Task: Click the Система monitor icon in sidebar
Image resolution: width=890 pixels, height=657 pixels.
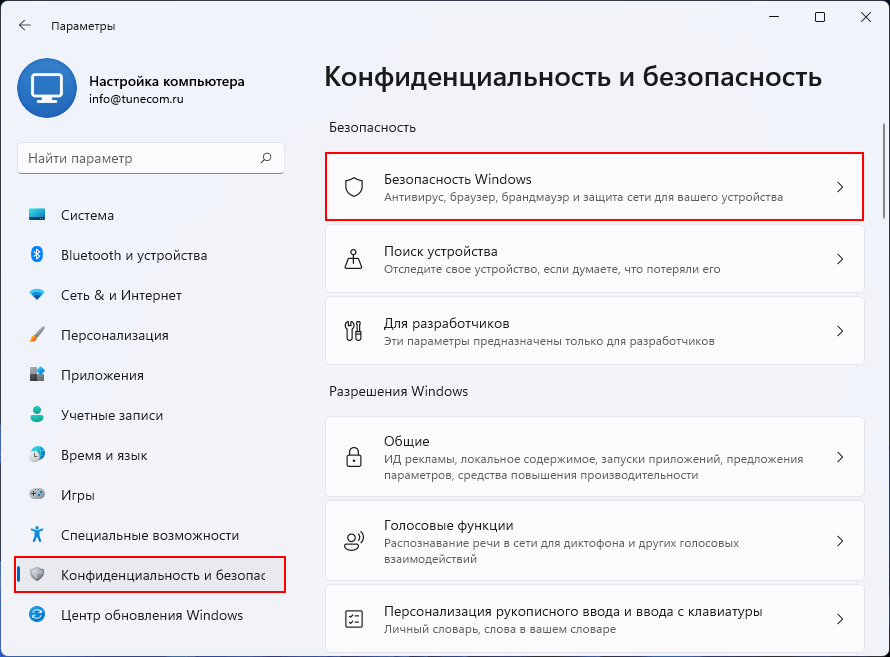Action: [37, 214]
